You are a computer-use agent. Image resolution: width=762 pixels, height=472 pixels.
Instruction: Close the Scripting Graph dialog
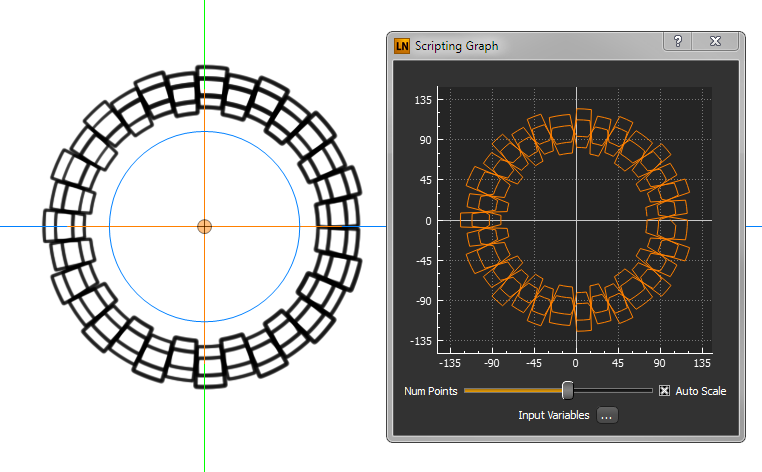point(715,41)
